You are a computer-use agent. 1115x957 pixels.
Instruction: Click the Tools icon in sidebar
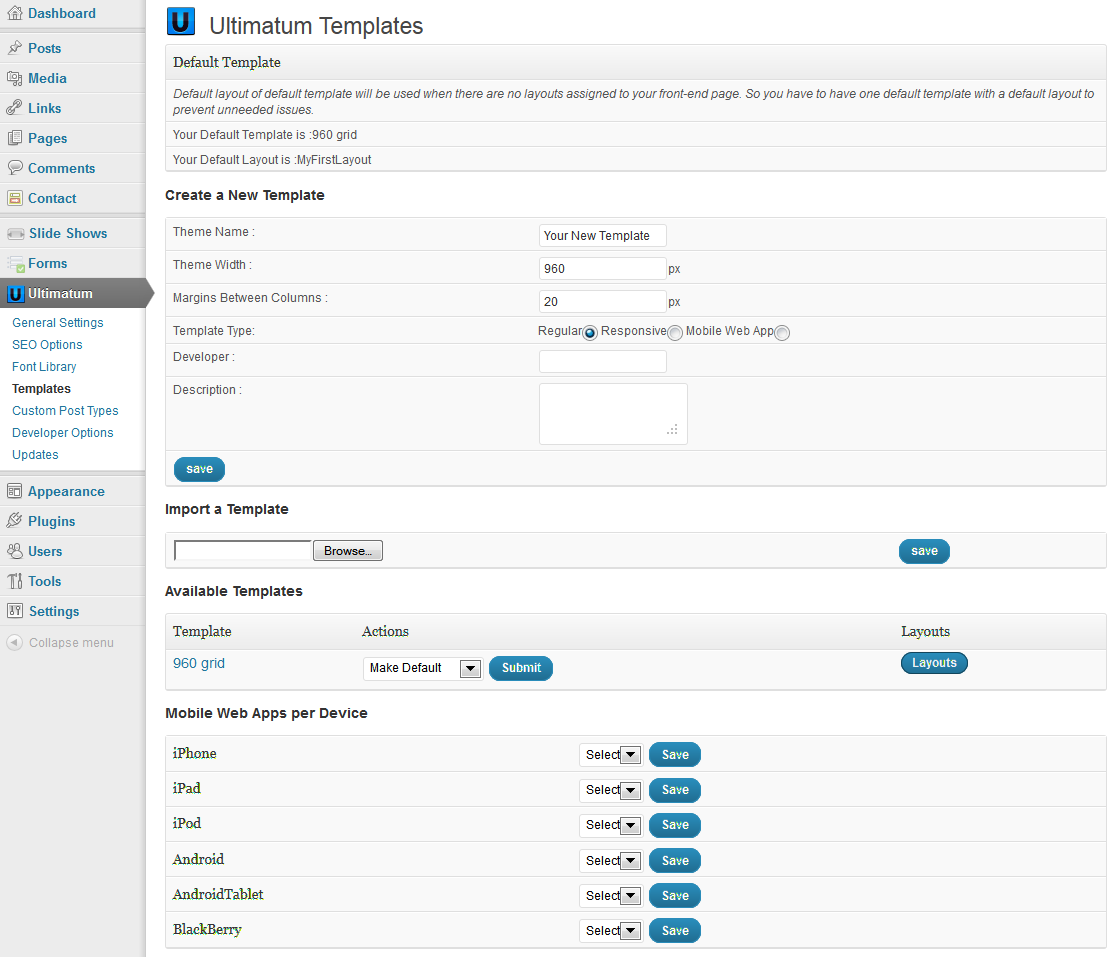(14, 581)
